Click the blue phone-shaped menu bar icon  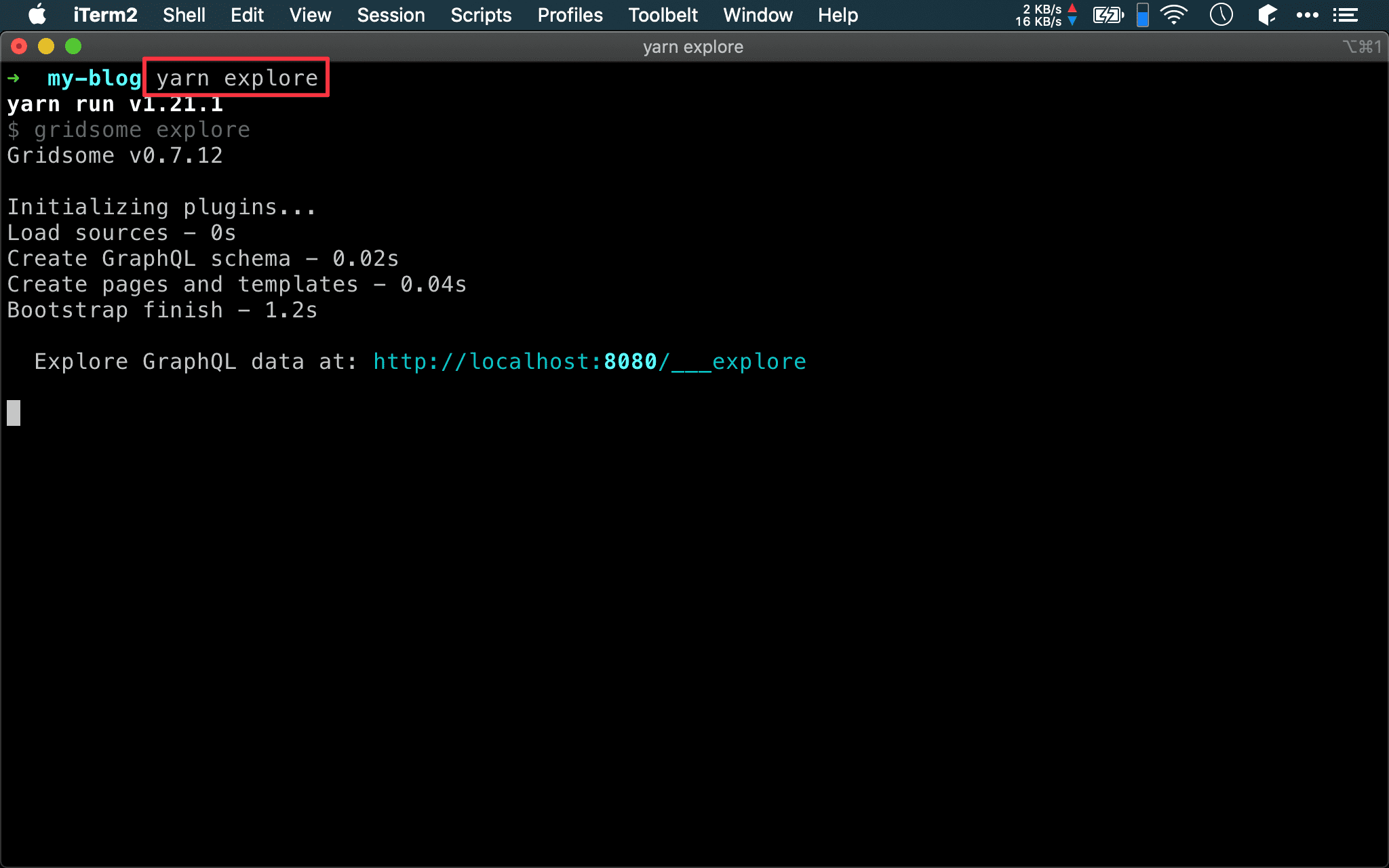(x=1143, y=15)
